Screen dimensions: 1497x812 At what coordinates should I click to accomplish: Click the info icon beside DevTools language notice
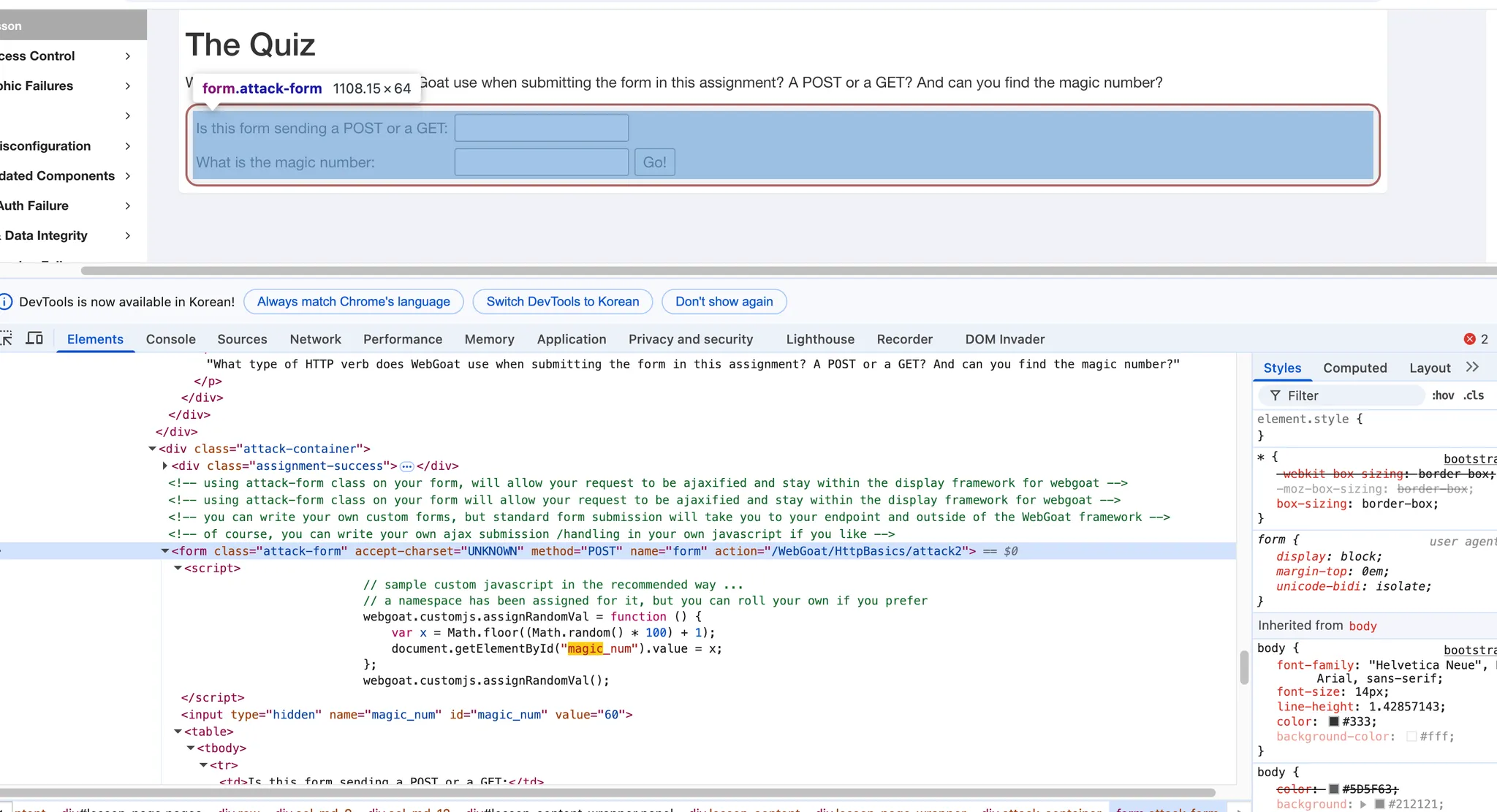pyautogui.click(x=6, y=302)
